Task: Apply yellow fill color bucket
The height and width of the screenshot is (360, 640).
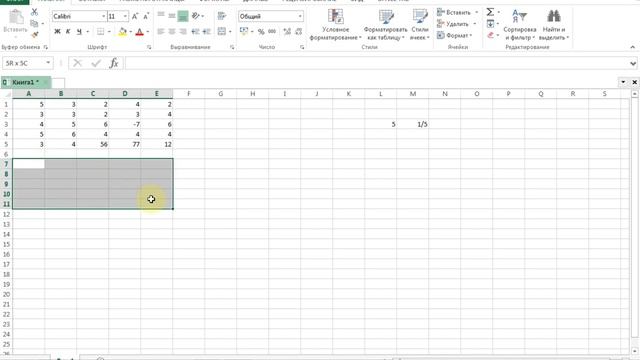Action: click(122, 31)
